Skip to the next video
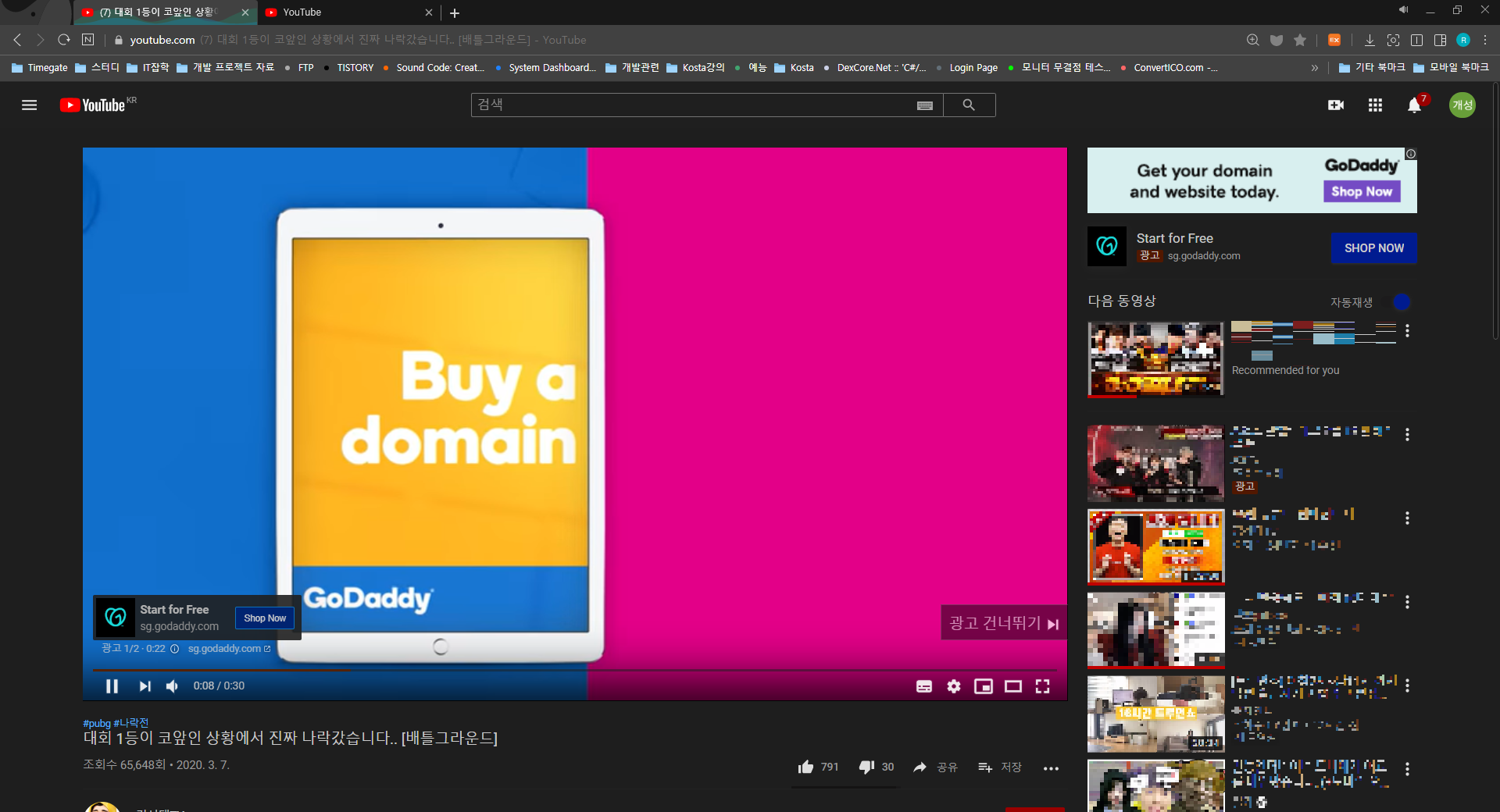 [145, 686]
